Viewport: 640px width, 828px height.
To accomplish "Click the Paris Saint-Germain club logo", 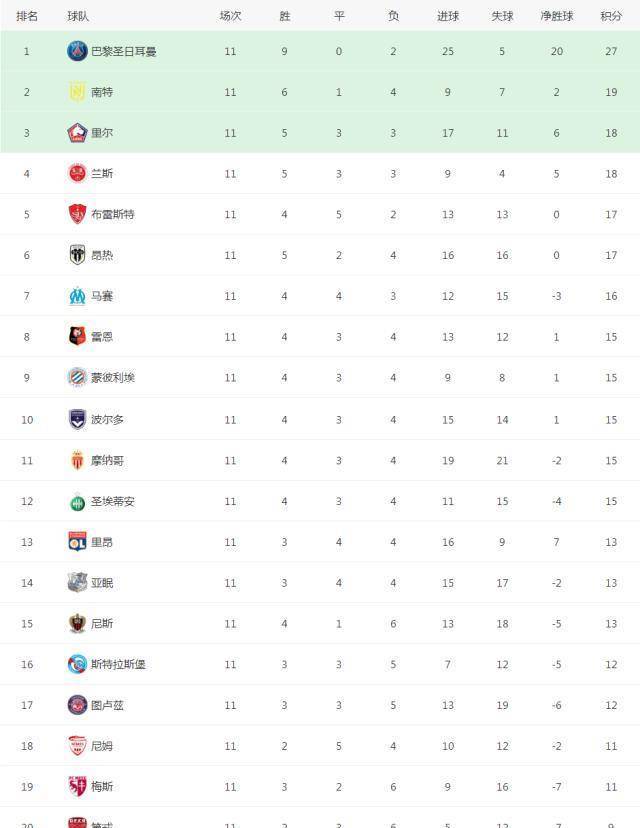I will pos(77,51).
